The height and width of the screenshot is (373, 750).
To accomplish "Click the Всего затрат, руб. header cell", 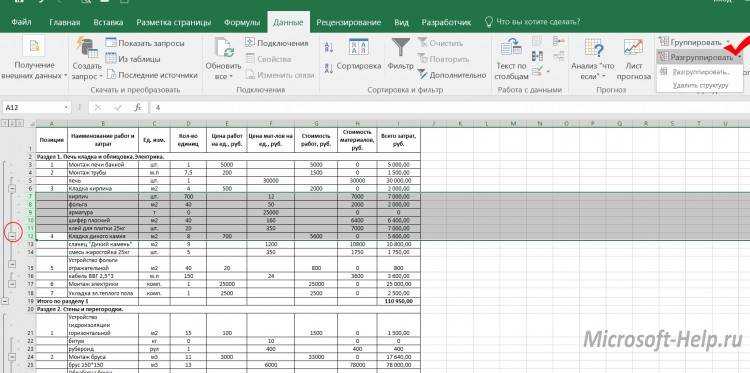I will (x=399, y=140).
